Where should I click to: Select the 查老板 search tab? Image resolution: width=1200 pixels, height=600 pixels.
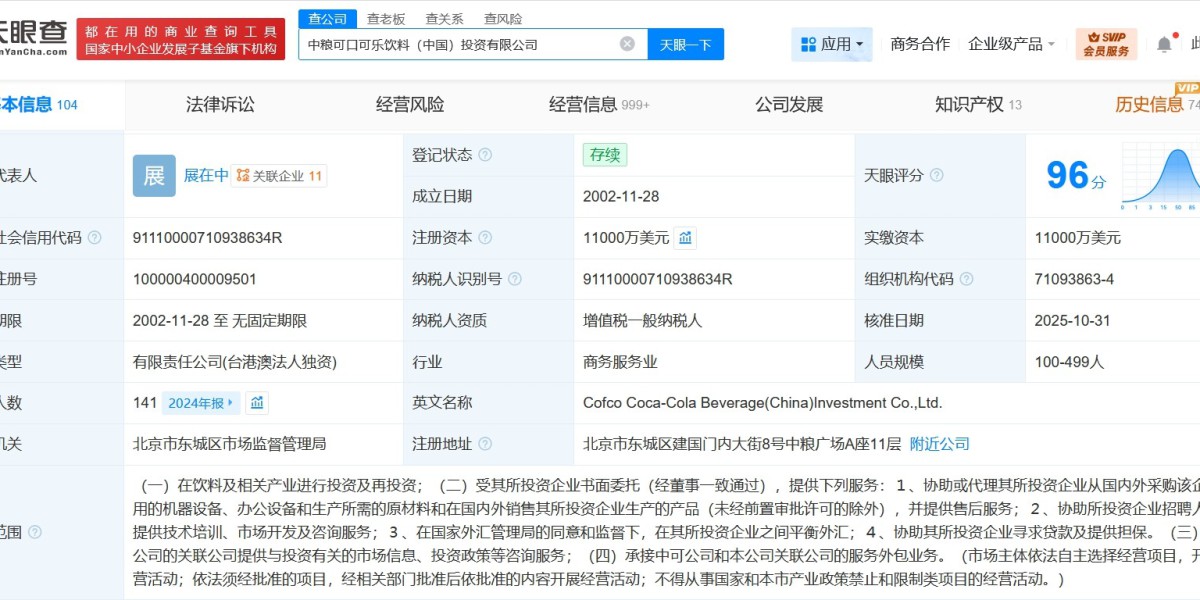click(386, 19)
